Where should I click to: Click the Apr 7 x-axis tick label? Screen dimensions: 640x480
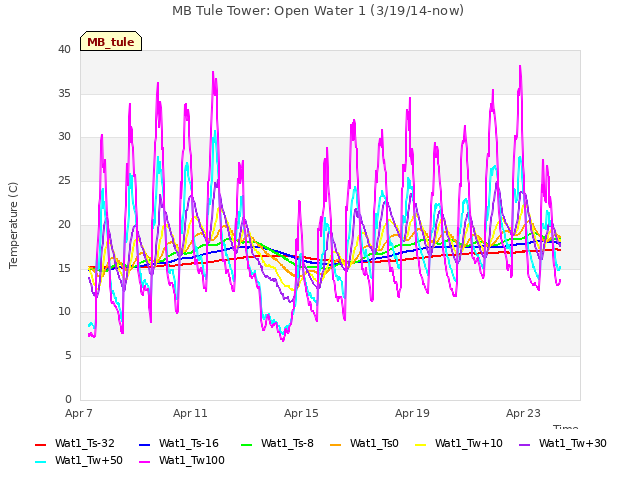(79, 413)
